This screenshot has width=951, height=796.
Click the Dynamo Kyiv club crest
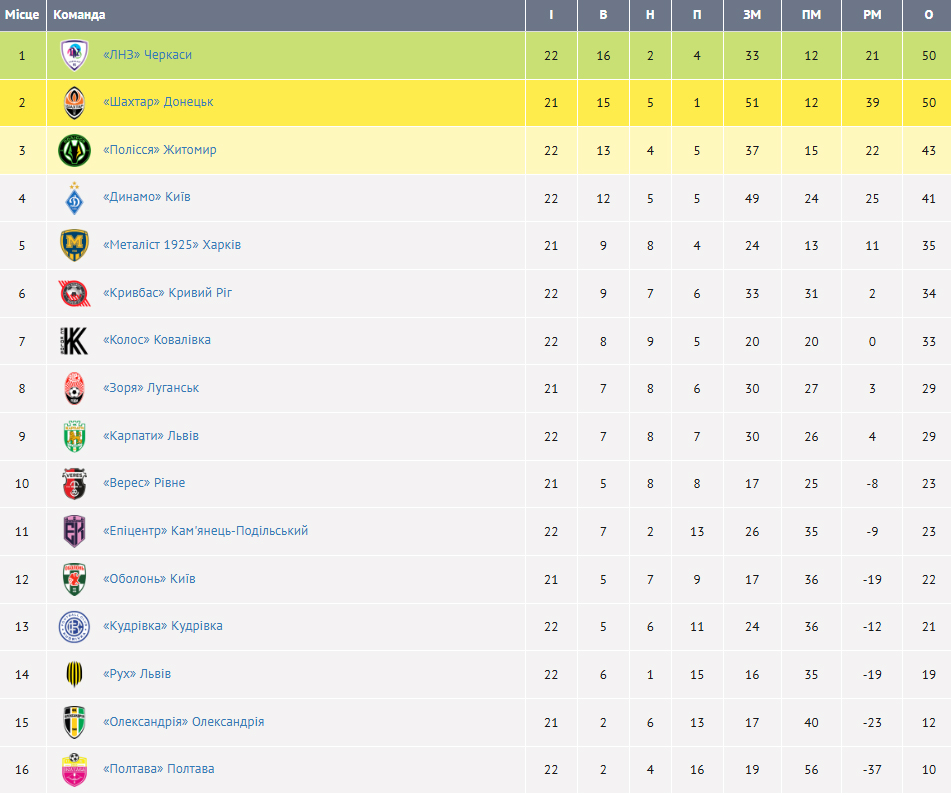pyautogui.click(x=74, y=198)
